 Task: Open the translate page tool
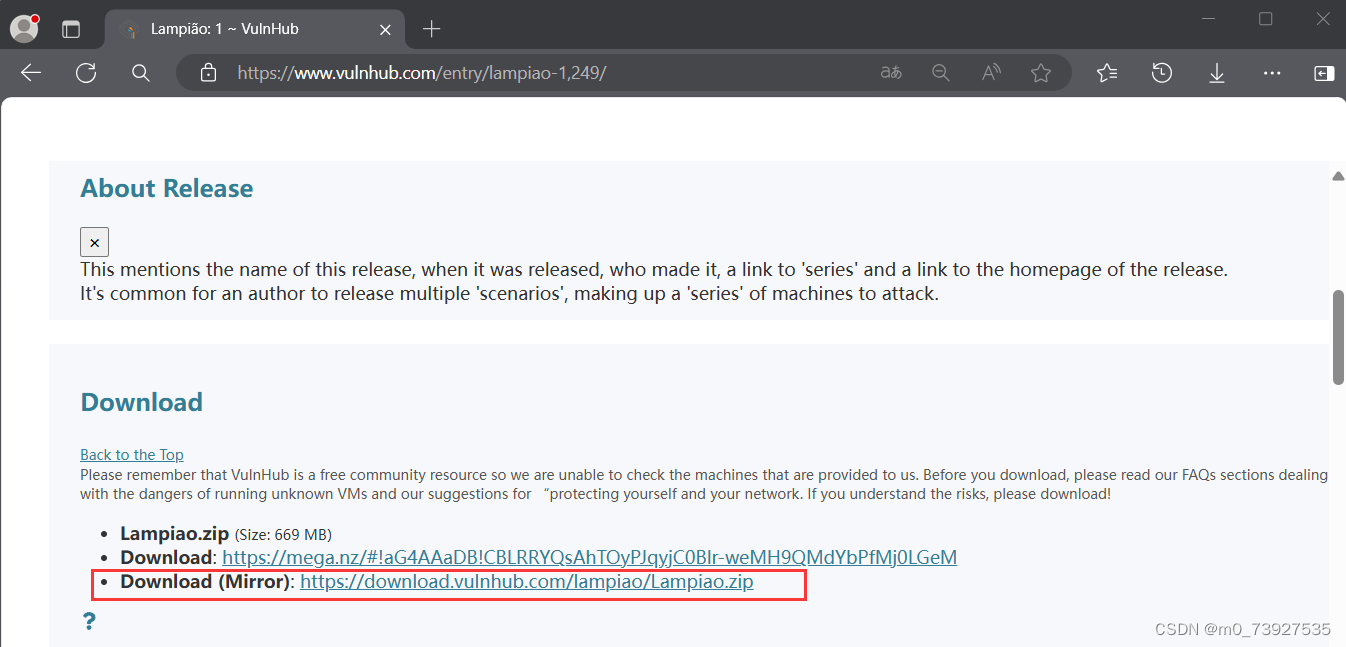[890, 72]
